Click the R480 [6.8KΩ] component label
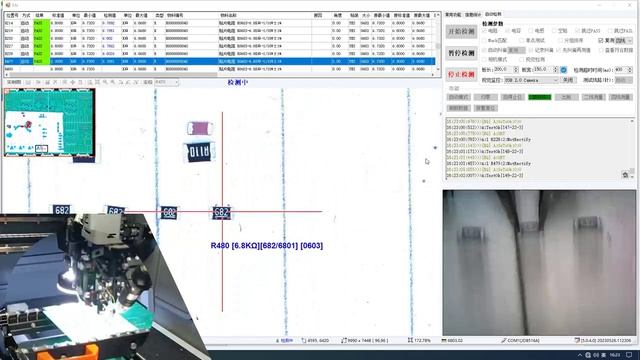Screen dimensions: 640x360 [267, 246]
